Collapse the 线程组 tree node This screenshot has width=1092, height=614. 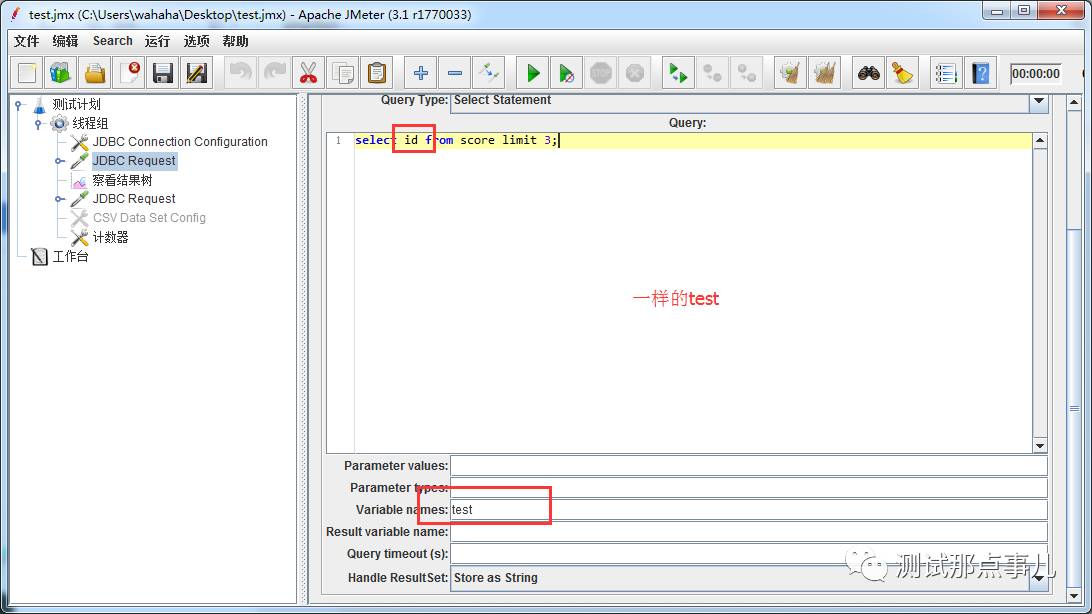tap(38, 124)
